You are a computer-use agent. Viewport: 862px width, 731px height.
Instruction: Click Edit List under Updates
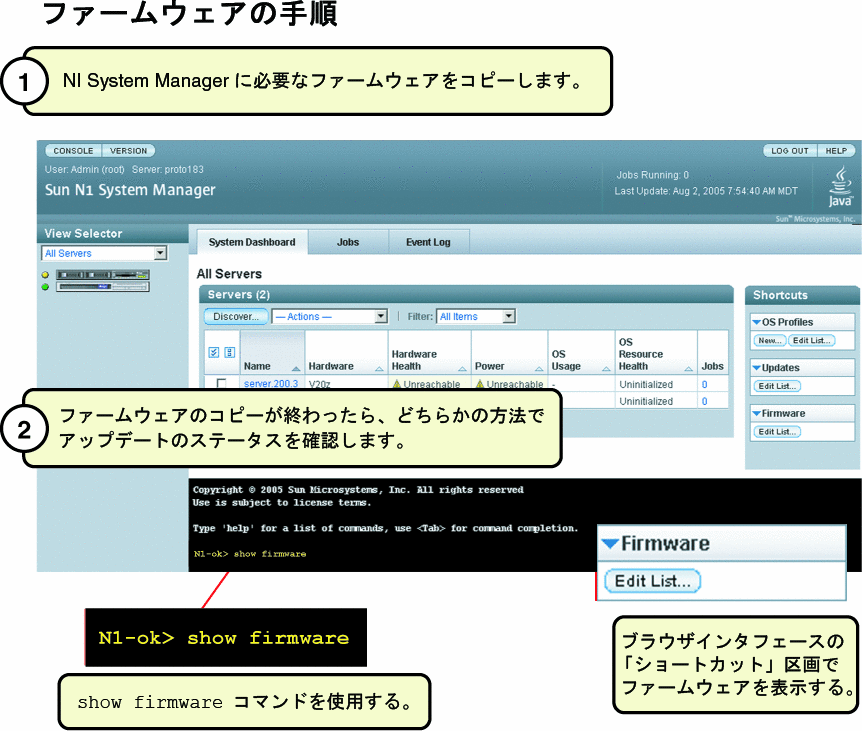point(777,386)
